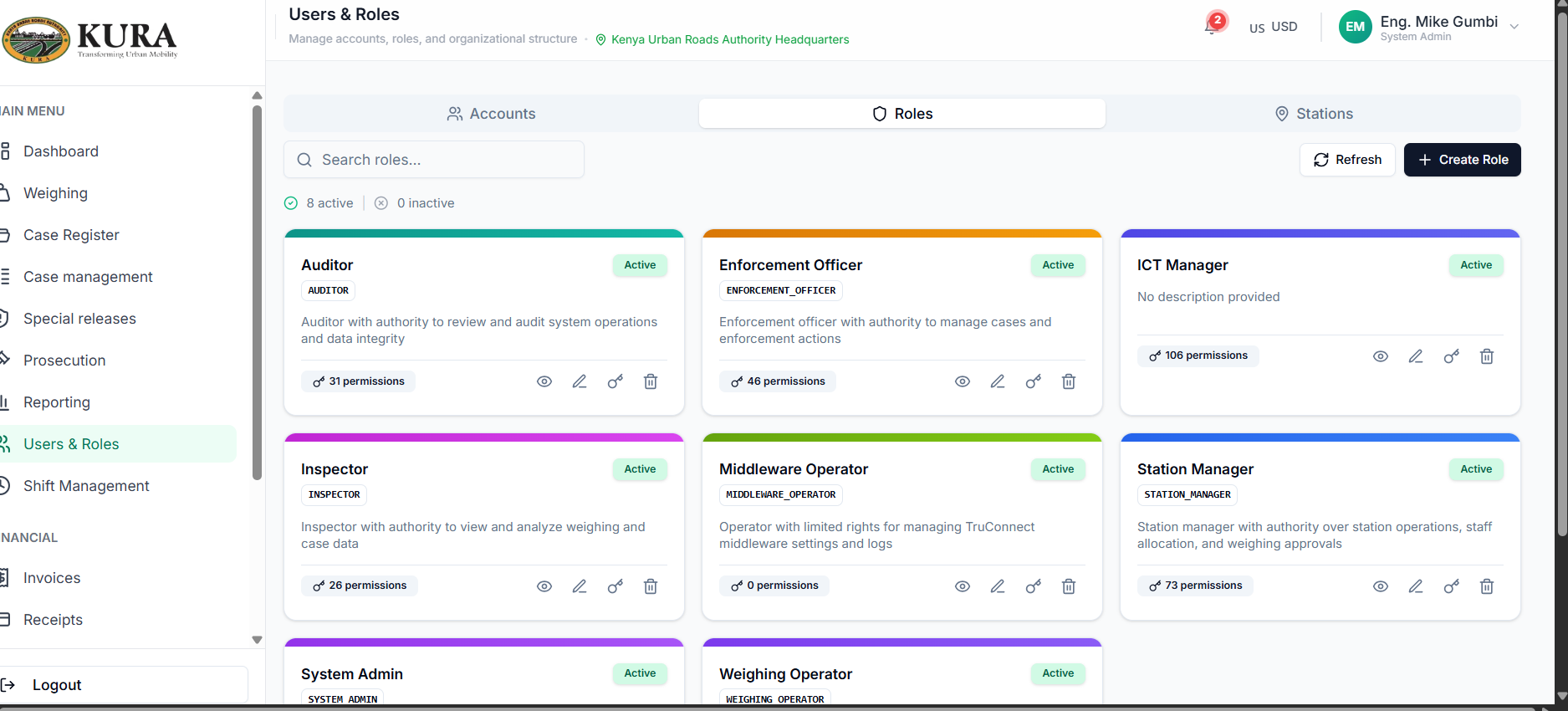
Task: Delete the Enforcement Officer role
Action: click(1069, 381)
